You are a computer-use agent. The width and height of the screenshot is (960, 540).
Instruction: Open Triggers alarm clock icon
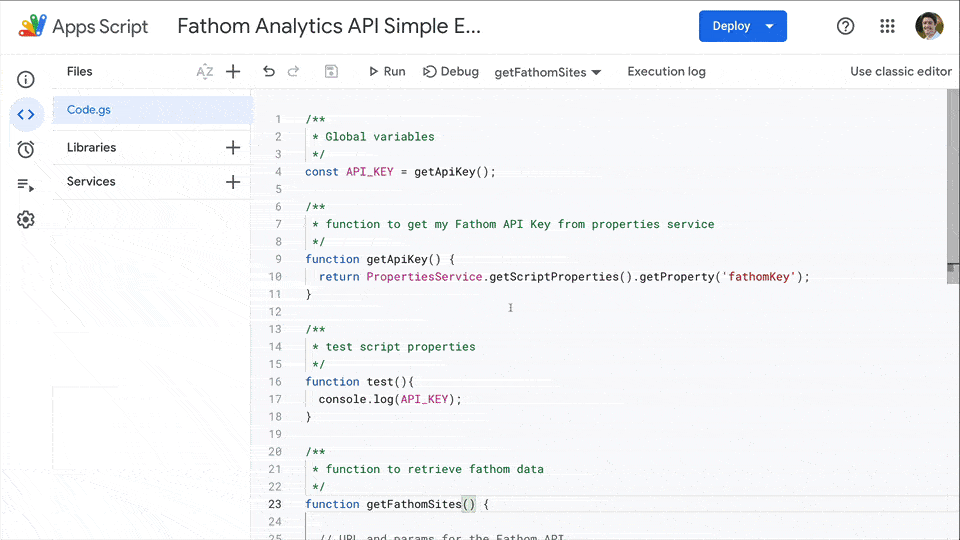tap(26, 149)
